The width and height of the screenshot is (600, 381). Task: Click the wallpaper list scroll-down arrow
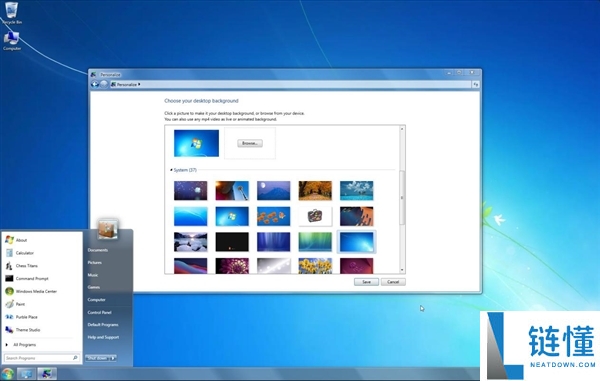click(x=402, y=270)
